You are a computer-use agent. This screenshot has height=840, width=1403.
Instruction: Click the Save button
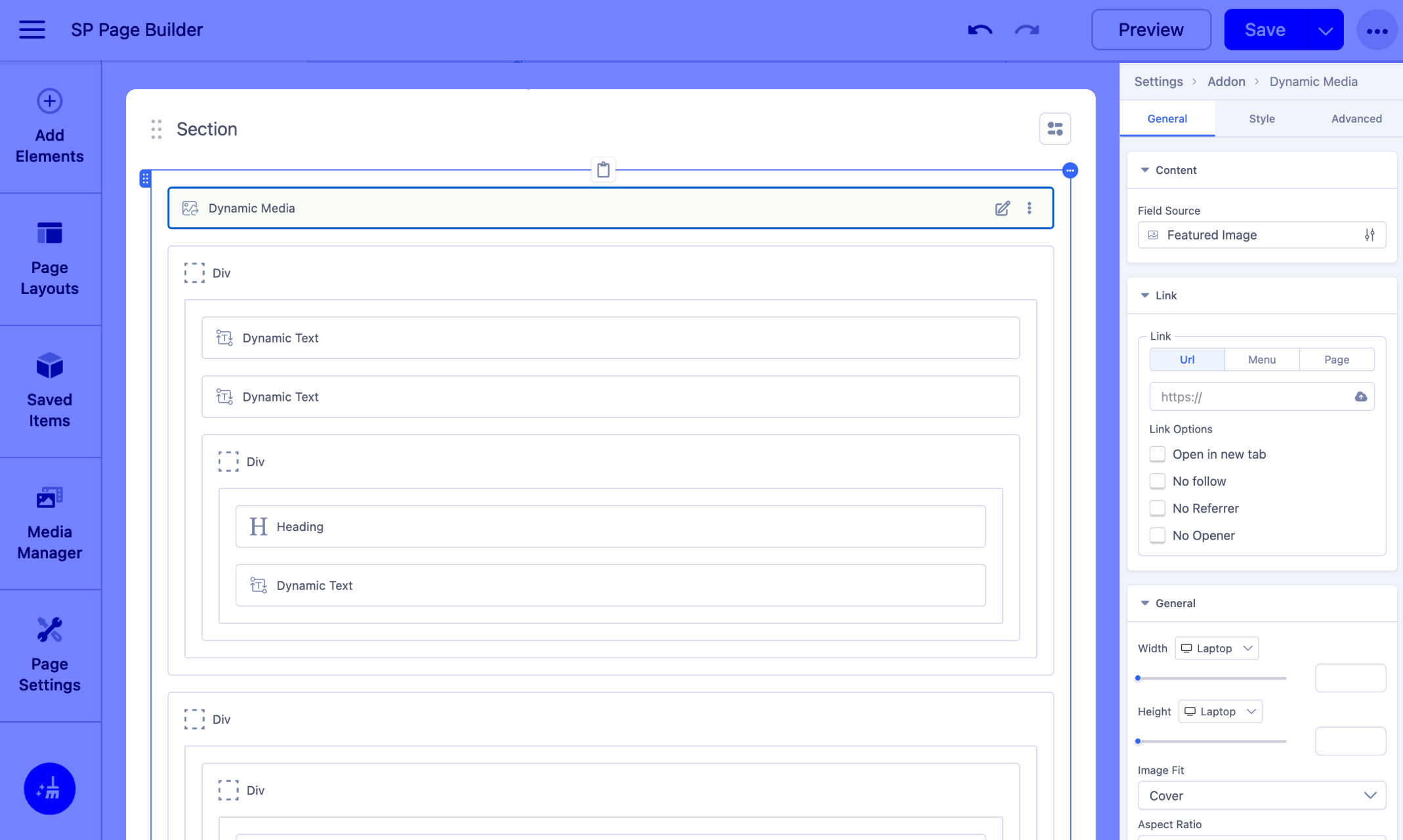coord(1265,30)
